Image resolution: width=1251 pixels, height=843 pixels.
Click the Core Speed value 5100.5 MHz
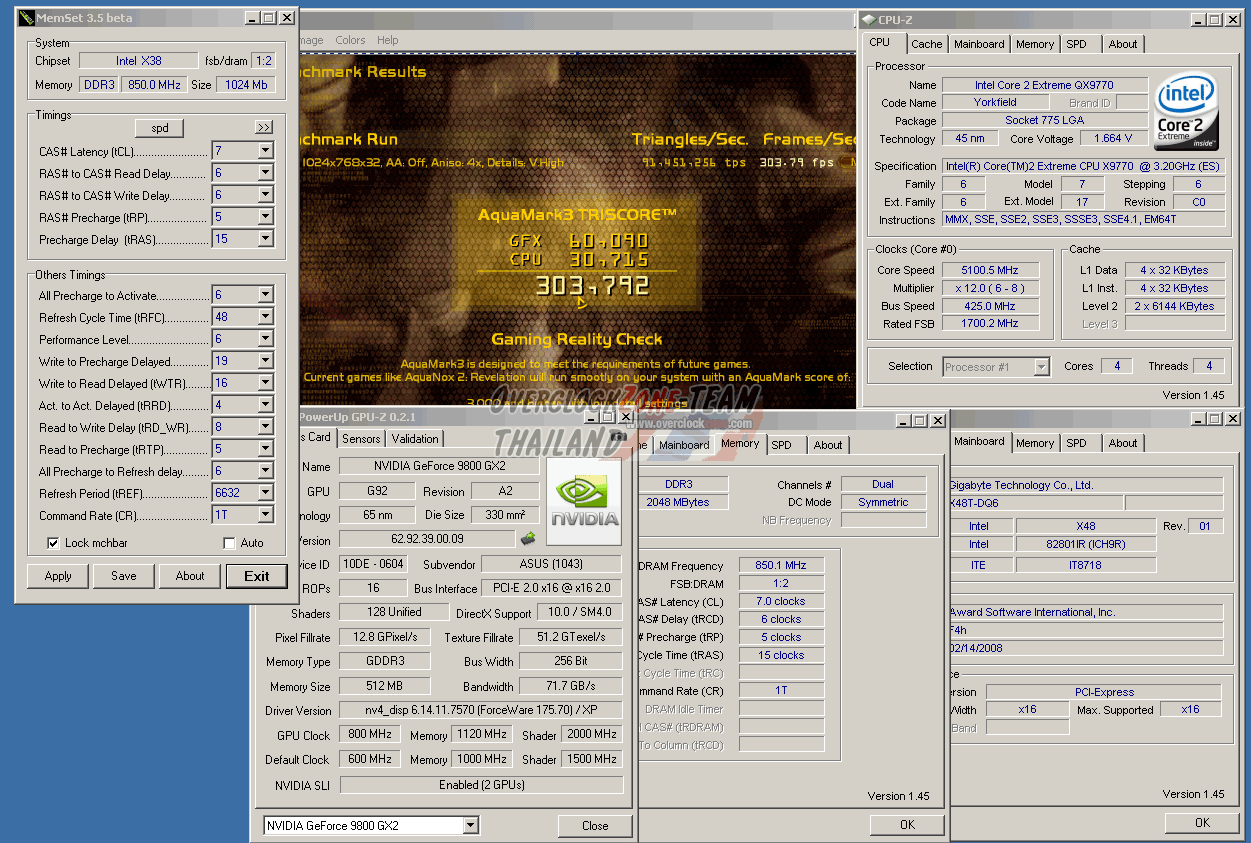coord(990,270)
